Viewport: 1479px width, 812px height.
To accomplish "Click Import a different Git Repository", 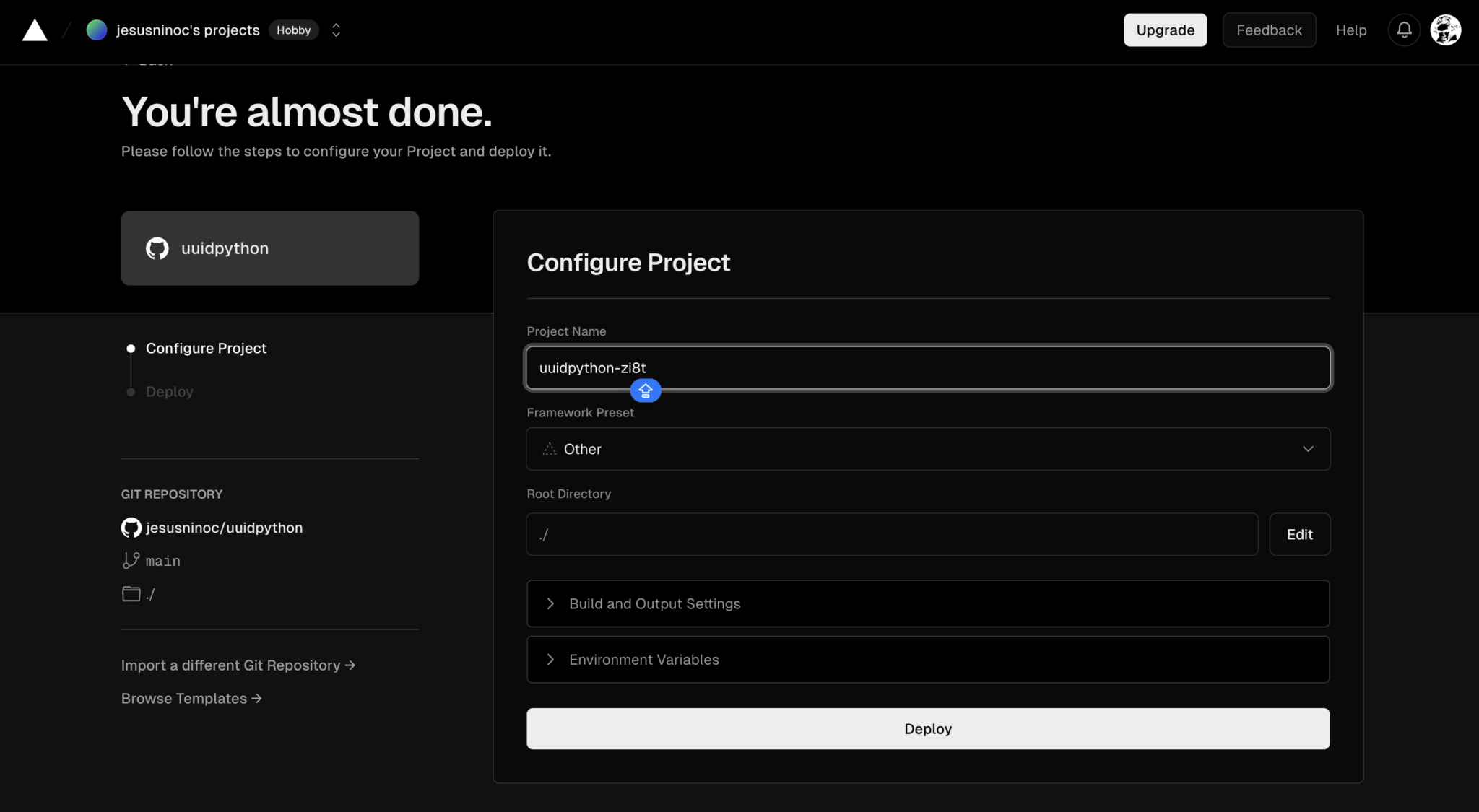I will [238, 665].
